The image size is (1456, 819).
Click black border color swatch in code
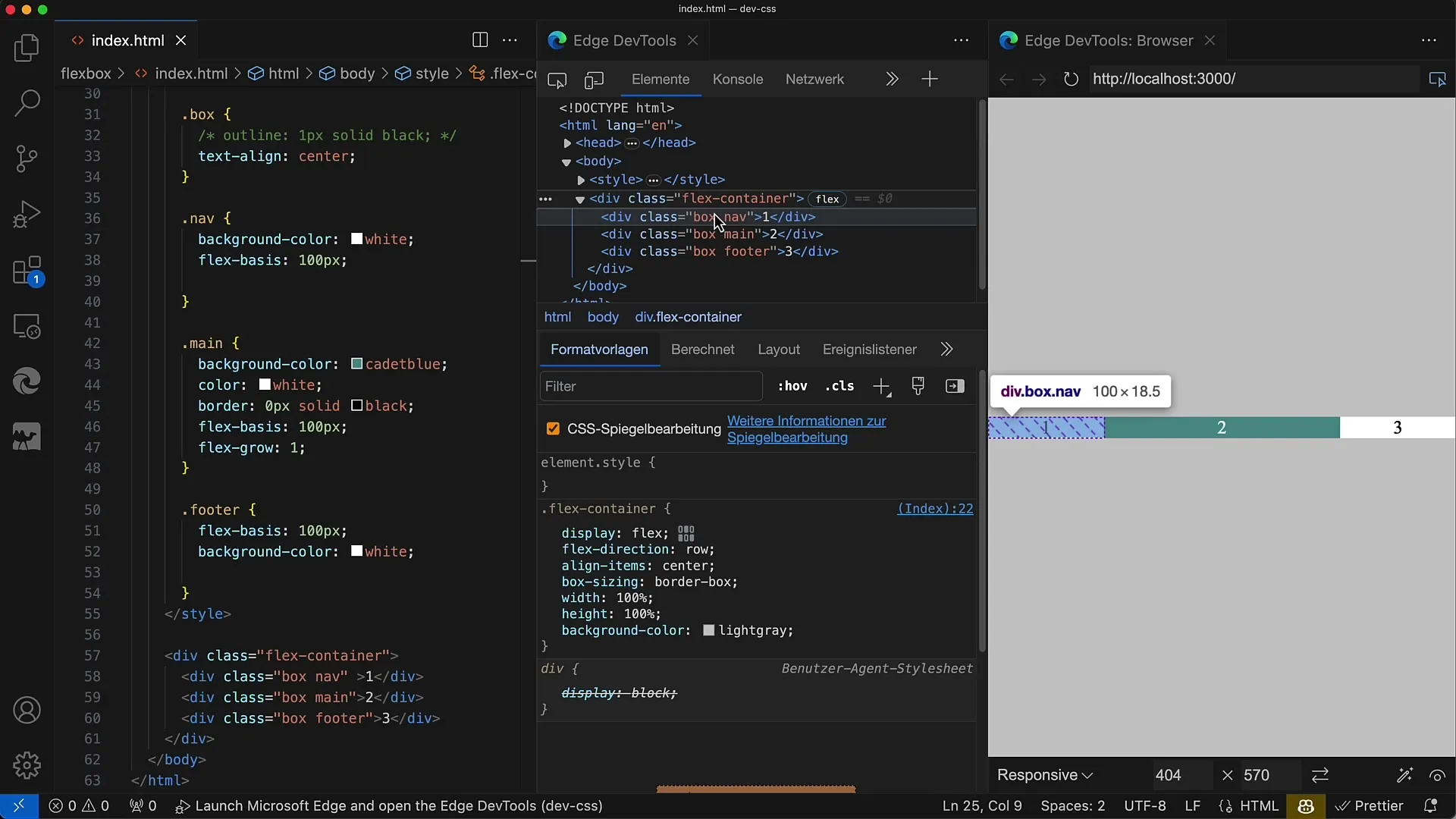[x=356, y=406]
